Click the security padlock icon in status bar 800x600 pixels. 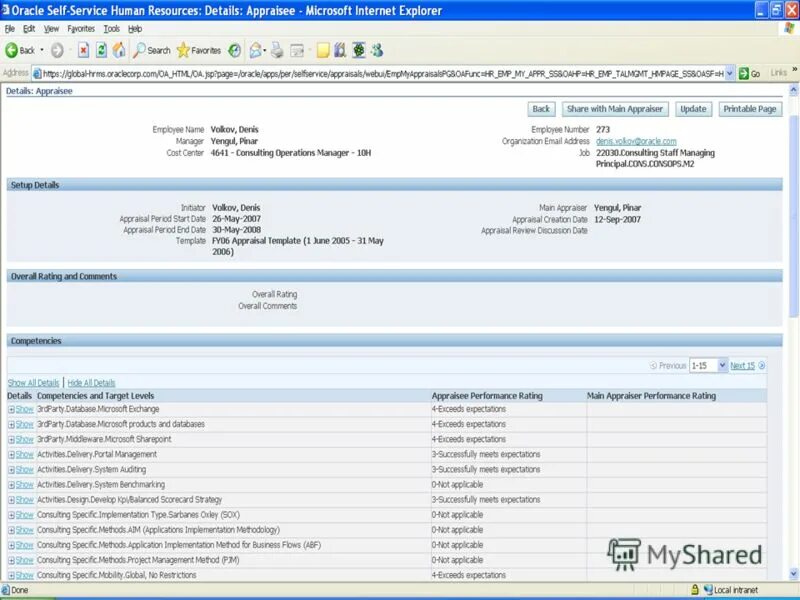pyautogui.click(x=694, y=590)
